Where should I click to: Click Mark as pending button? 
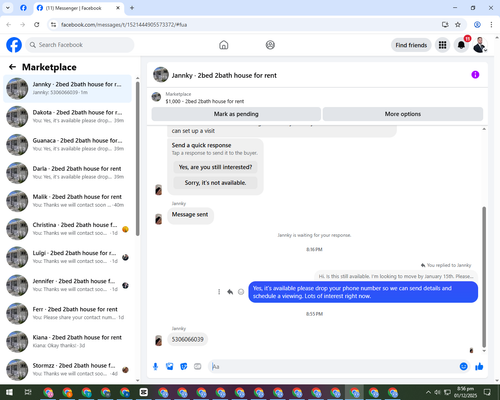click(x=236, y=114)
